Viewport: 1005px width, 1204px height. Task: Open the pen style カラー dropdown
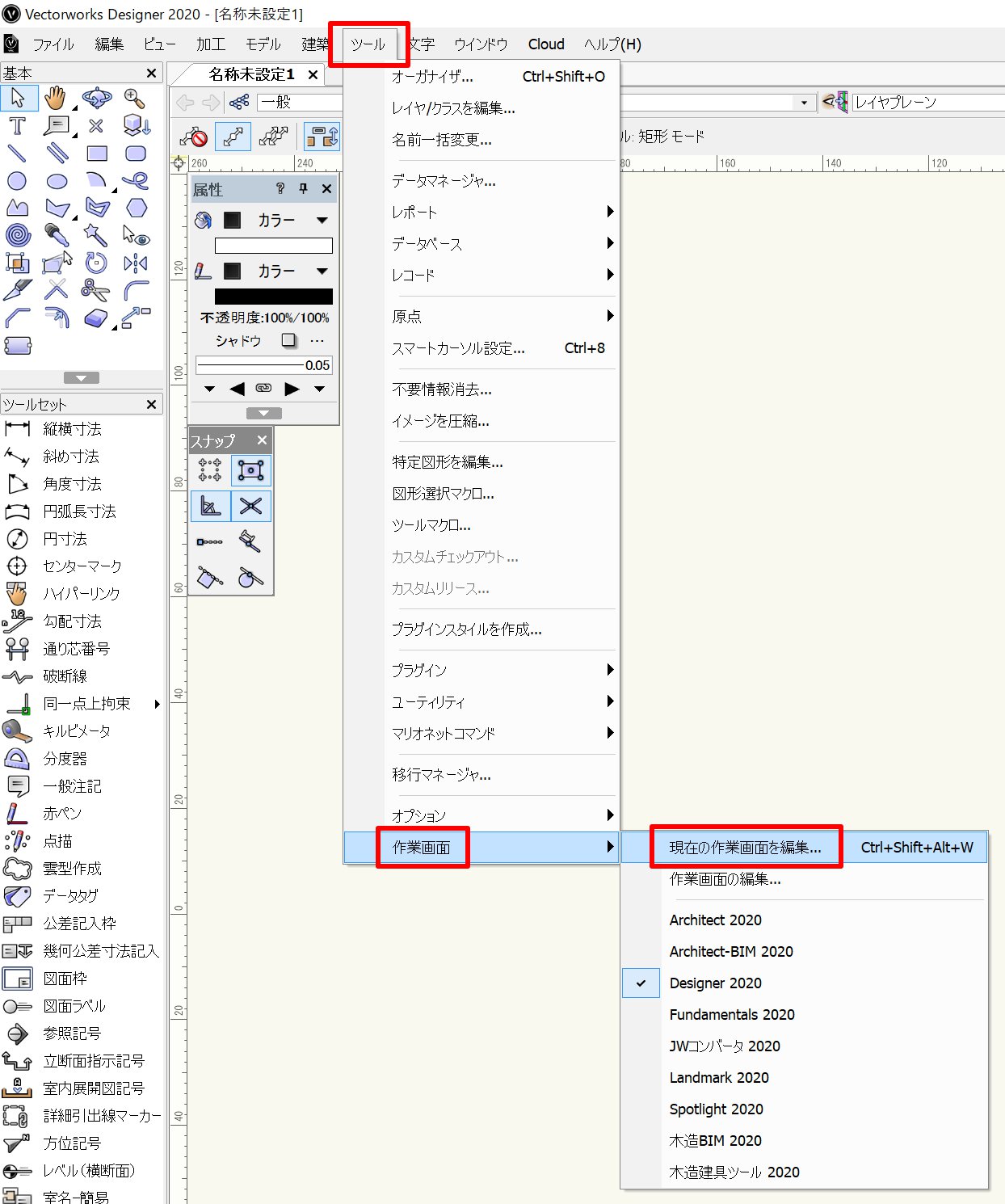(x=292, y=271)
